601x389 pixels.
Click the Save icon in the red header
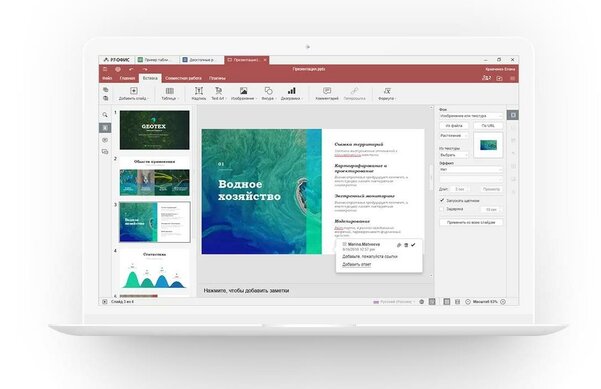pyautogui.click(x=105, y=69)
